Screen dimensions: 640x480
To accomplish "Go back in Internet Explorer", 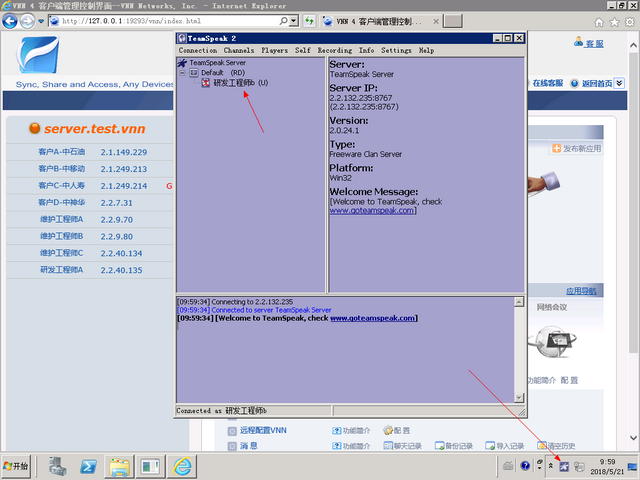I will [x=10, y=21].
